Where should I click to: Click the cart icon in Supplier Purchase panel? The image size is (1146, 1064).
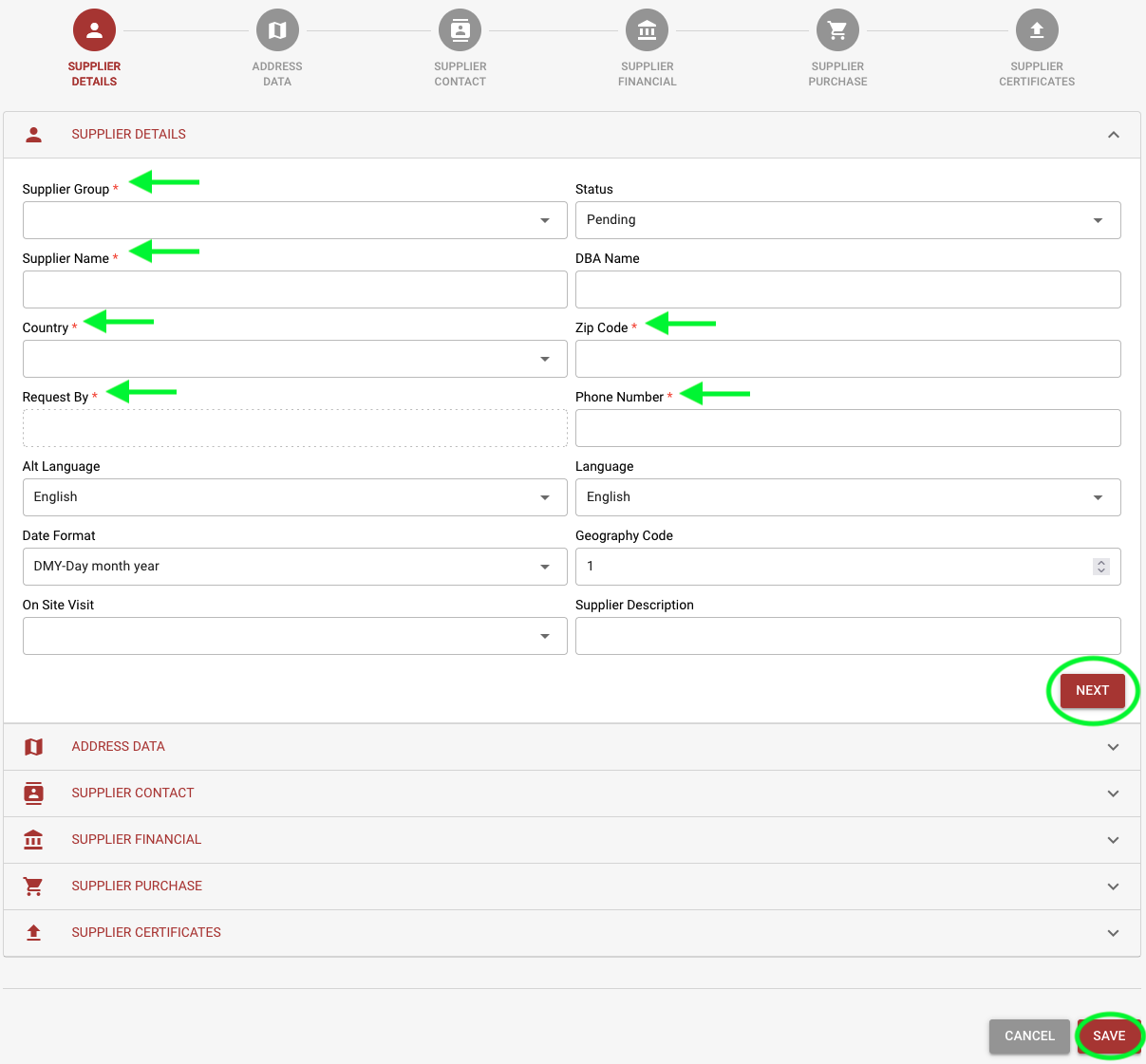point(33,887)
